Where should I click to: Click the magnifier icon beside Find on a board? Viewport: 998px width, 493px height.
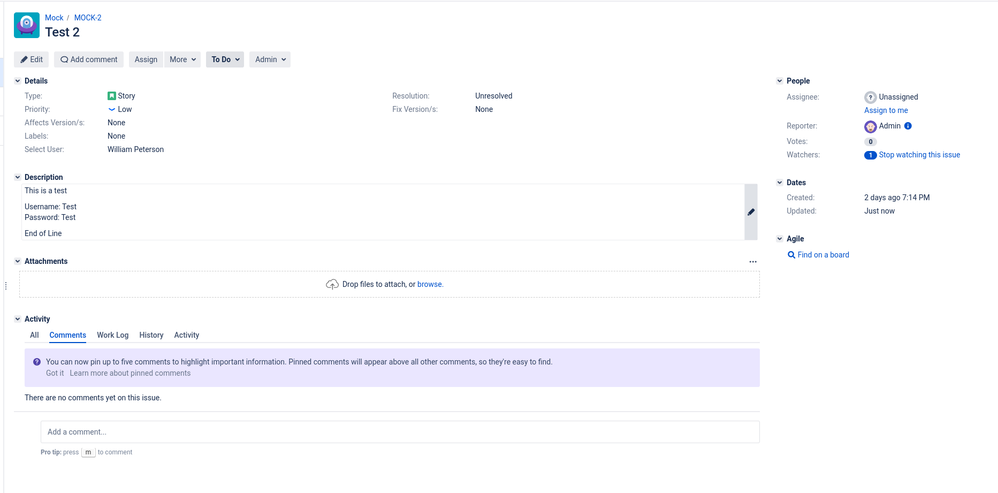point(791,254)
